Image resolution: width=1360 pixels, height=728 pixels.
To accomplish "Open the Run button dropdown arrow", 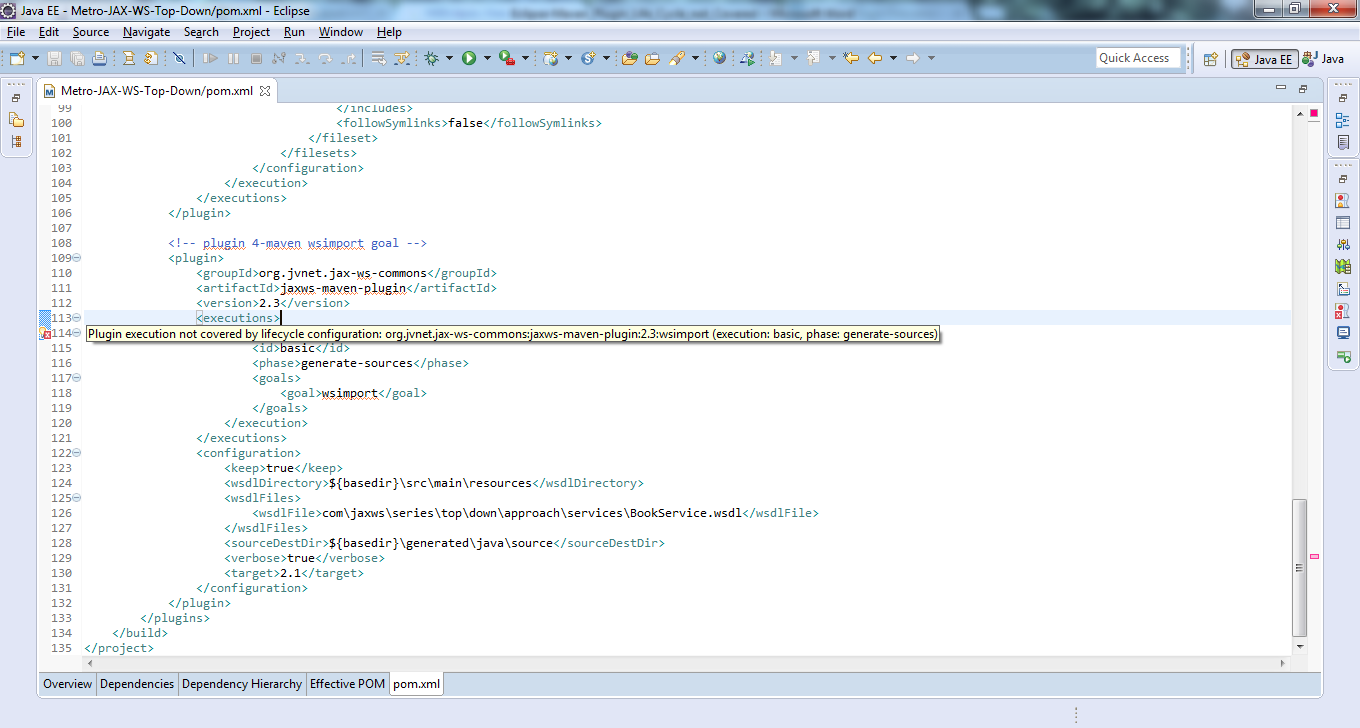I will (x=487, y=59).
